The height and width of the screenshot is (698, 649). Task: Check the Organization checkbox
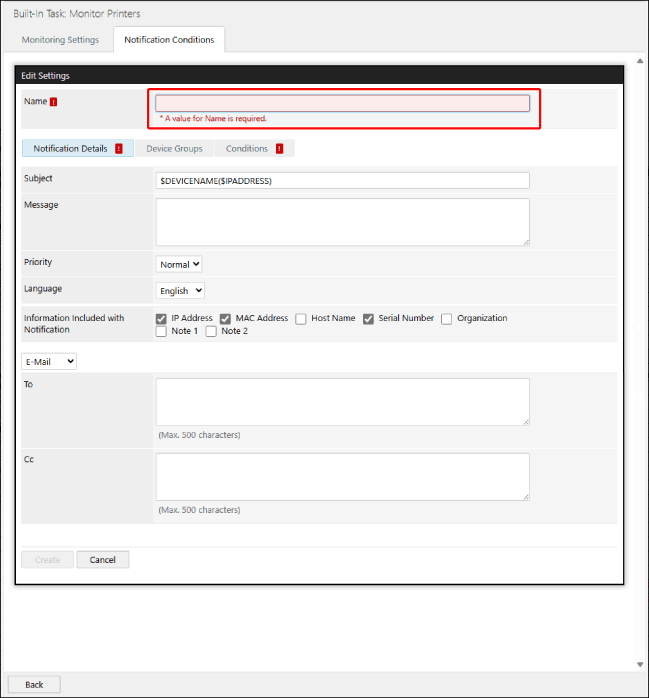[x=447, y=319]
